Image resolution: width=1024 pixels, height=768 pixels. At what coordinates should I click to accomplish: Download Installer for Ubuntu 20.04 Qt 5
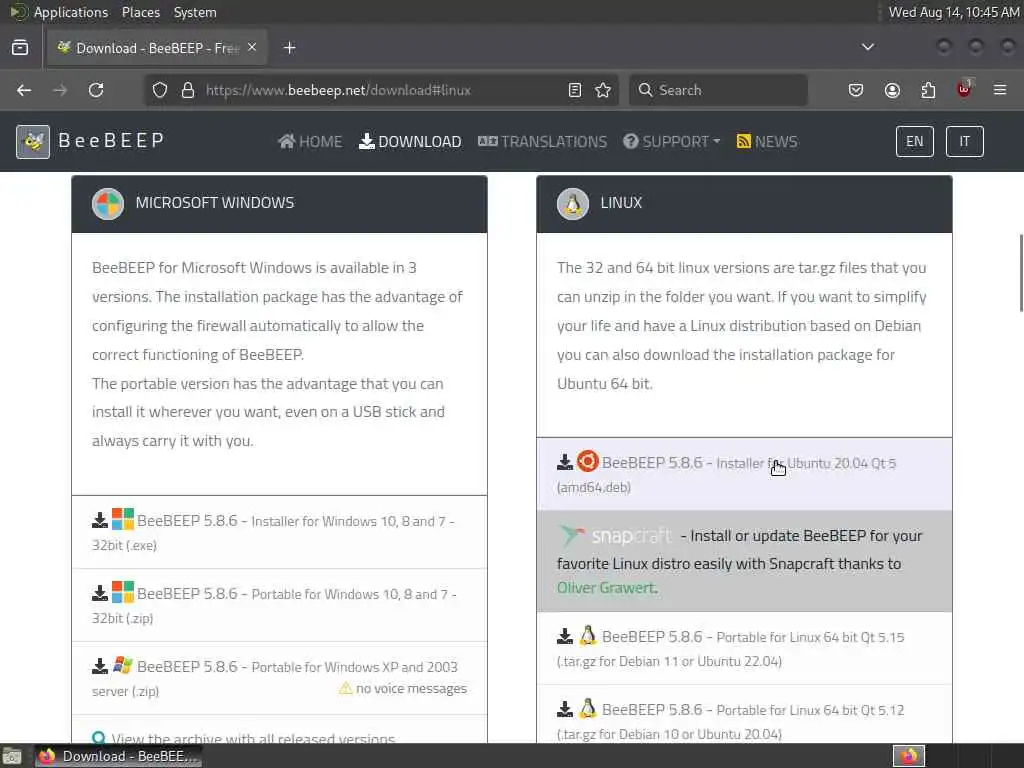pos(744,474)
